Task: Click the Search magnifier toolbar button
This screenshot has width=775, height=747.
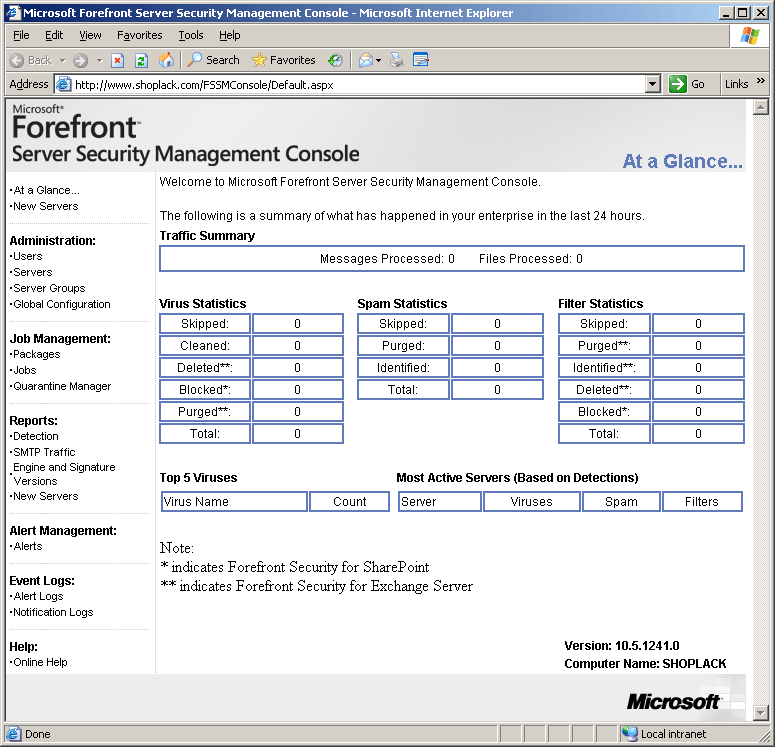Action: pos(214,60)
